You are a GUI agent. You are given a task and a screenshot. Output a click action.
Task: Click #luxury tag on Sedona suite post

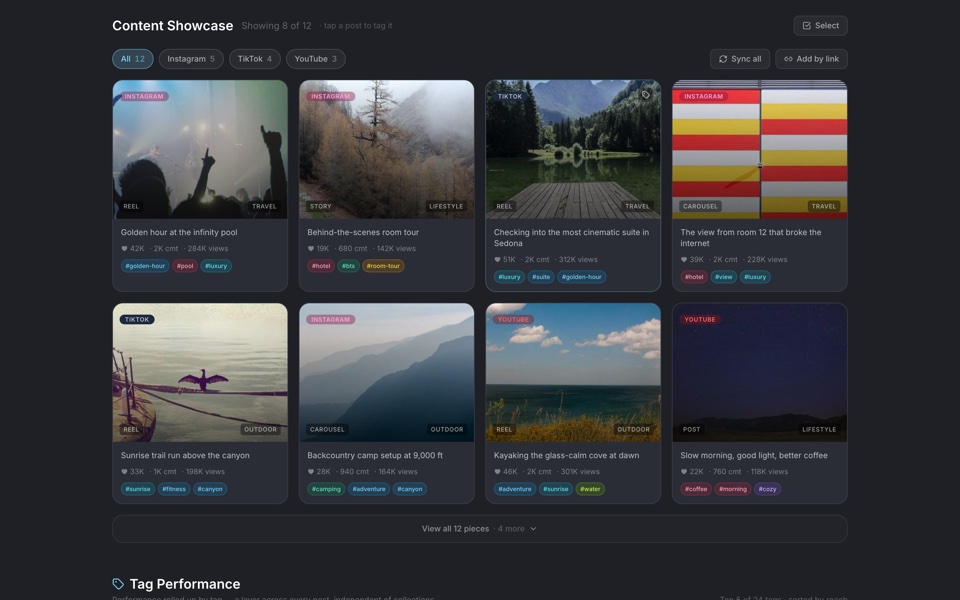509,277
